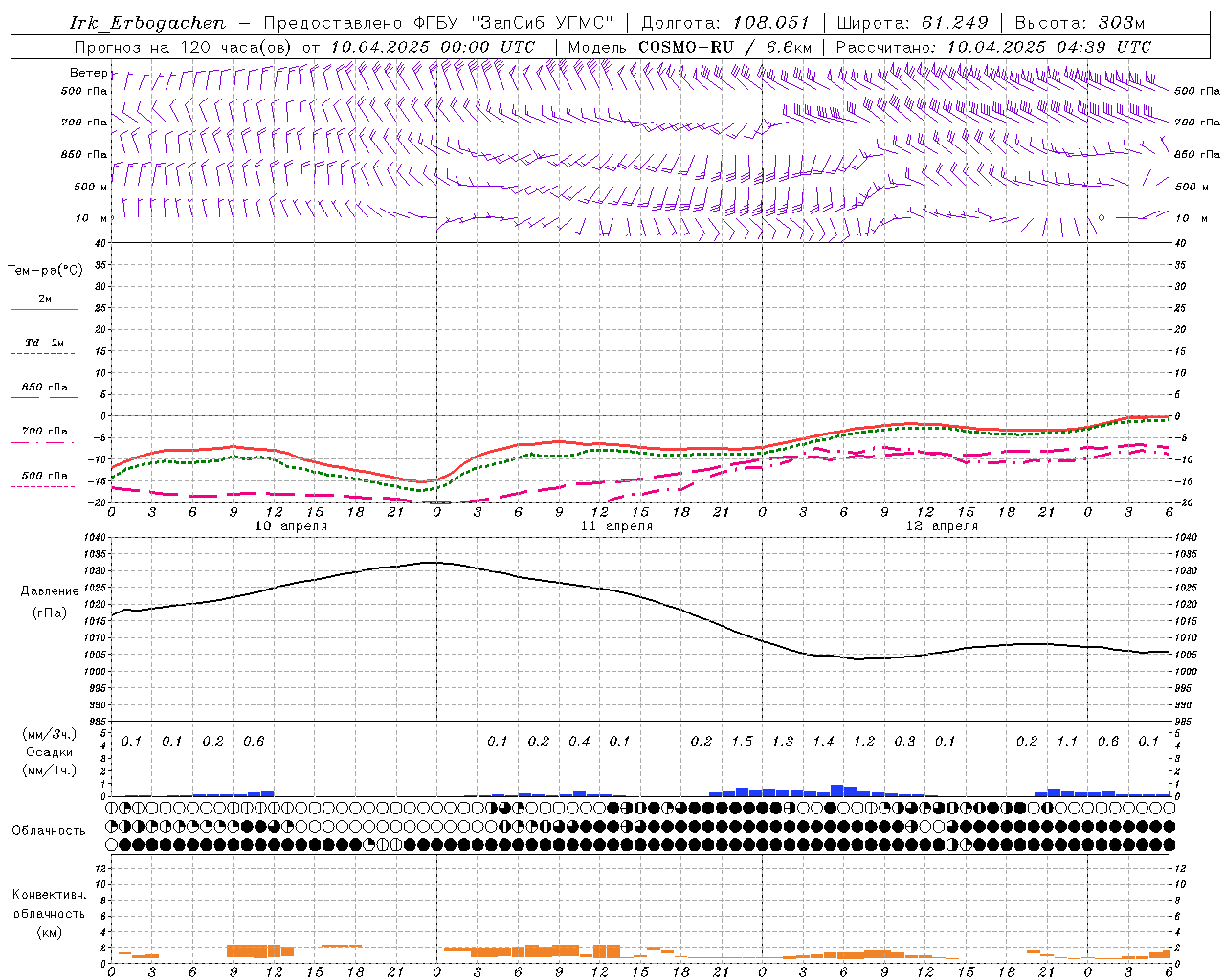Click the "1.2" precipitation amount value

tap(864, 741)
